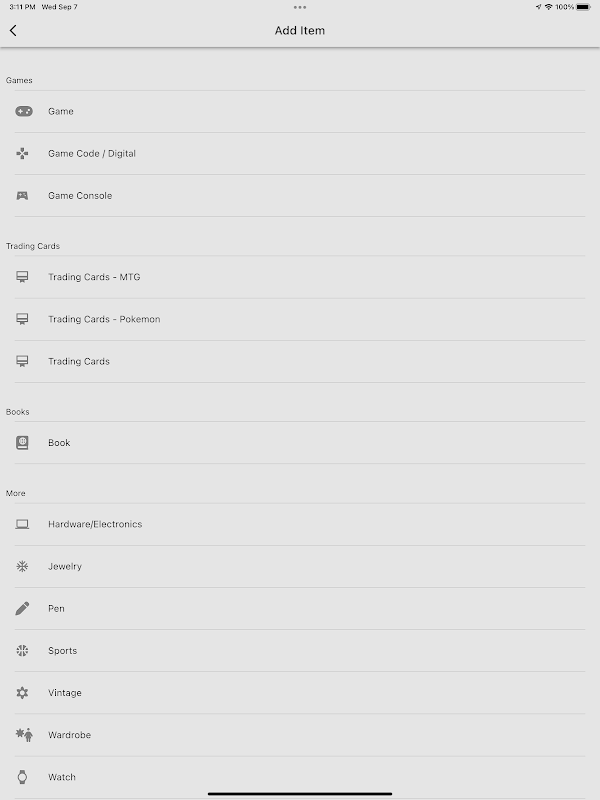Pick the Jewelry text label
Image resolution: width=600 pixels, height=800 pixels.
coord(65,566)
